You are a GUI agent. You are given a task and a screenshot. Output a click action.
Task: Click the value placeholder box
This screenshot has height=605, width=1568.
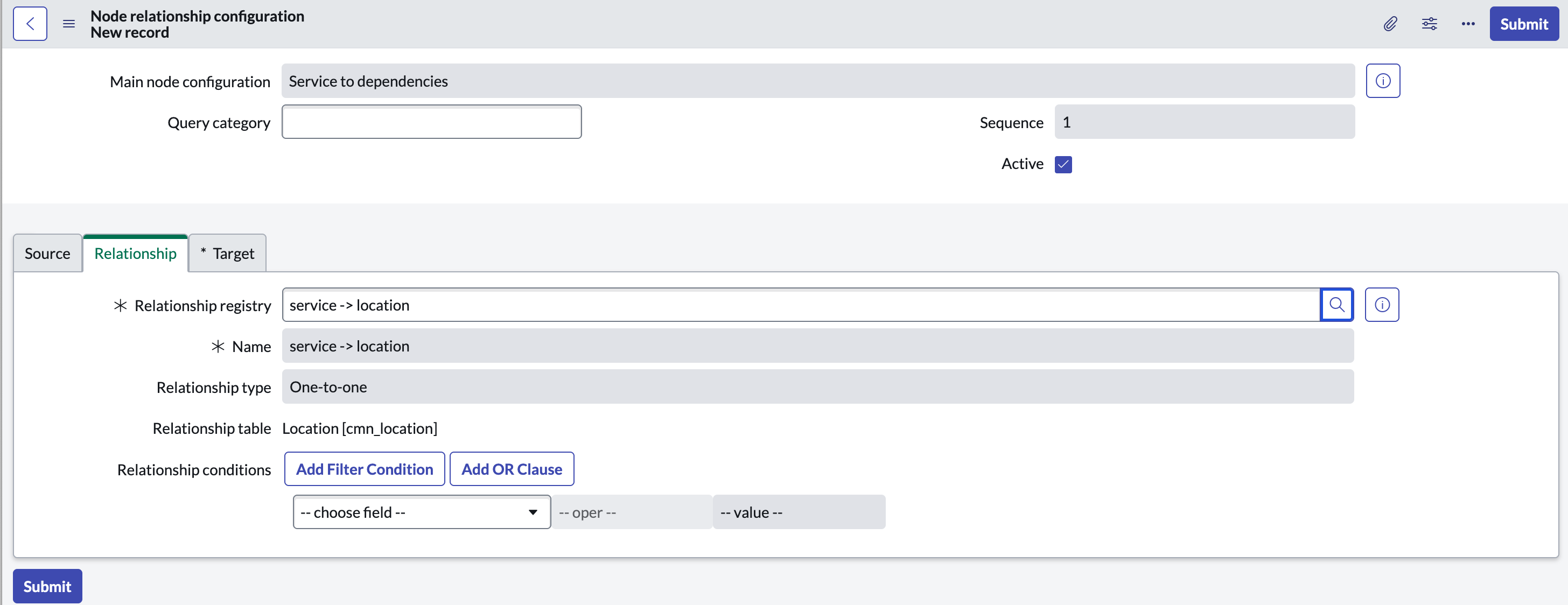point(799,512)
